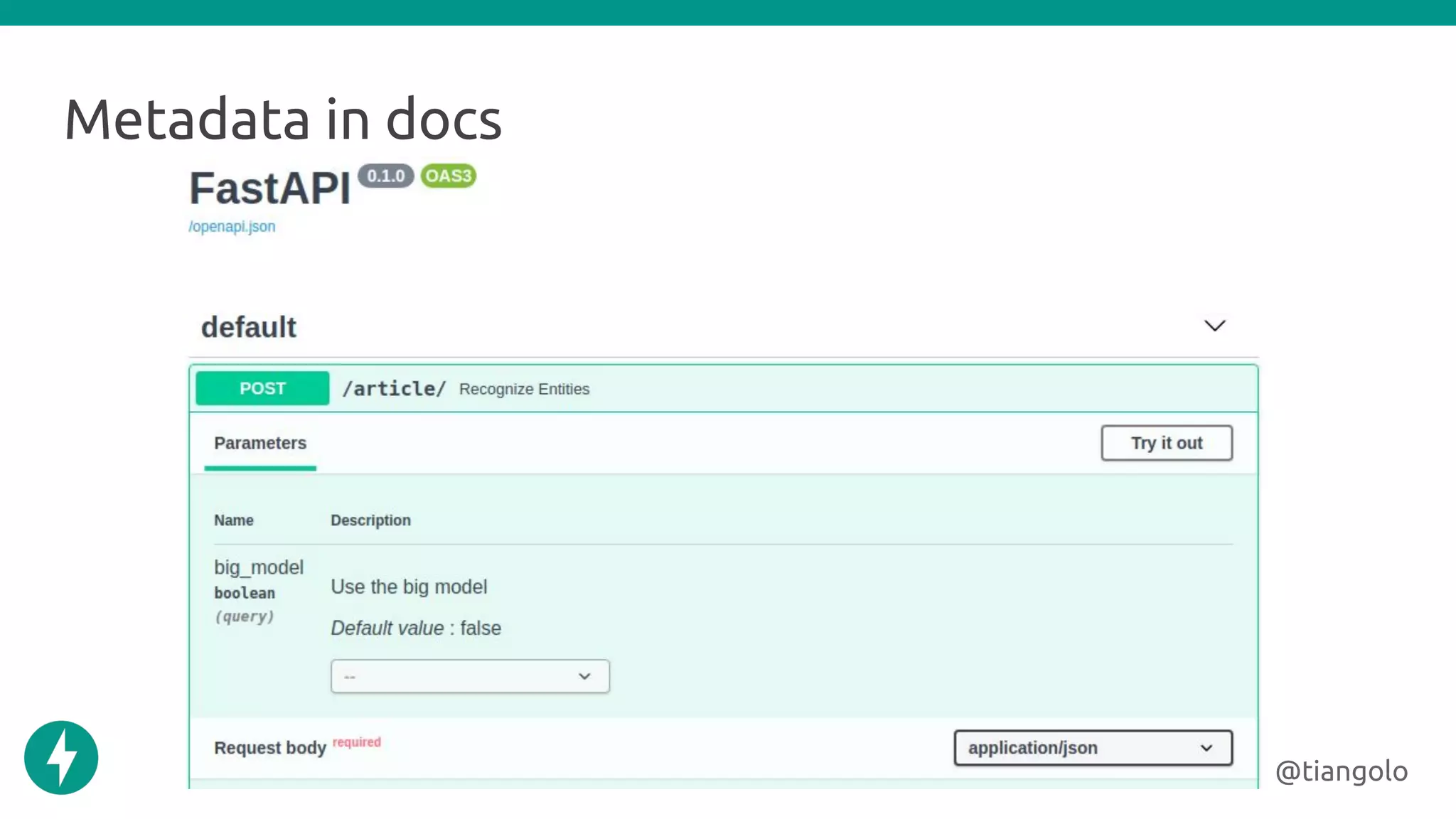Click the Description column header
Viewport: 1456px width, 819px height.
pyautogui.click(x=370, y=520)
